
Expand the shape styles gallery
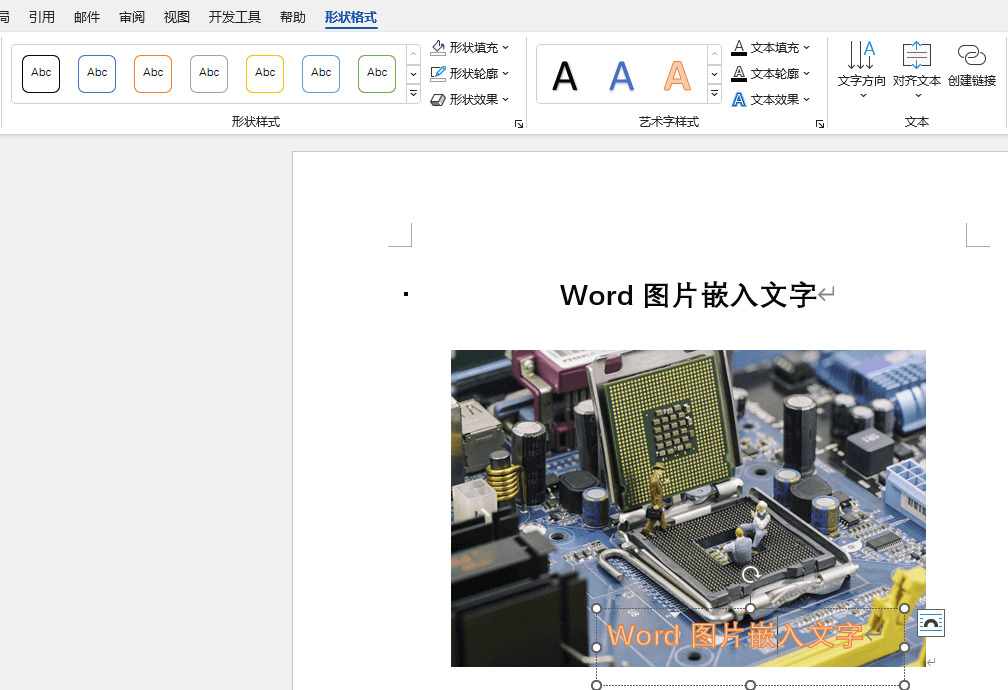tap(413, 93)
